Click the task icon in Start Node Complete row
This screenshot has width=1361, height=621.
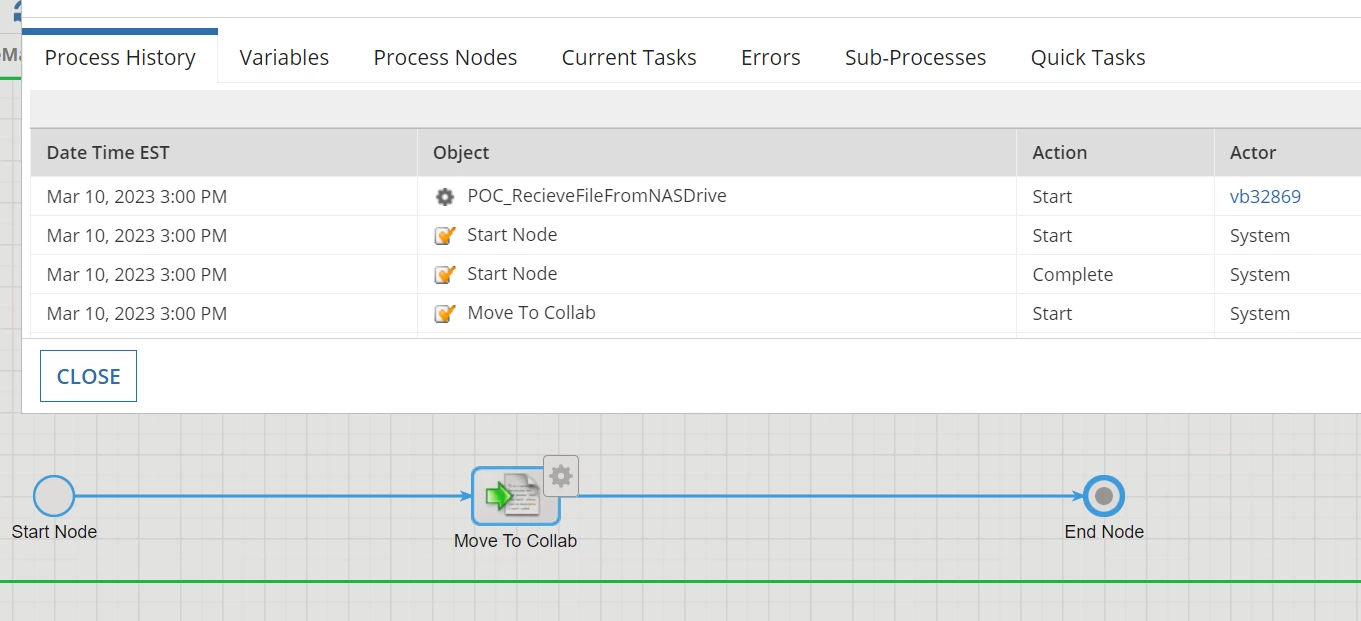[445, 275]
